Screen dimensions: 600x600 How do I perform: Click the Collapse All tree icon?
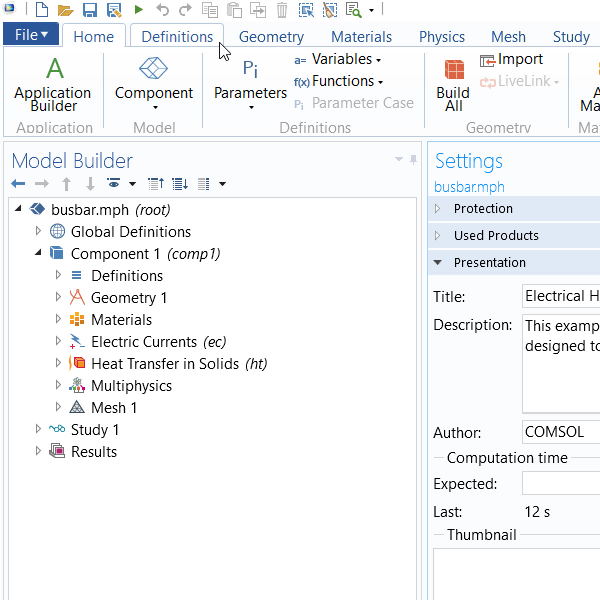(156, 184)
